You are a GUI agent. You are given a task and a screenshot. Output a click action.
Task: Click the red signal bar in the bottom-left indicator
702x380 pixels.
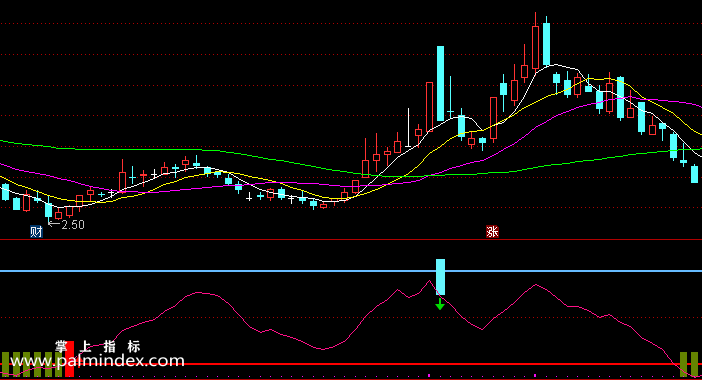(69, 359)
